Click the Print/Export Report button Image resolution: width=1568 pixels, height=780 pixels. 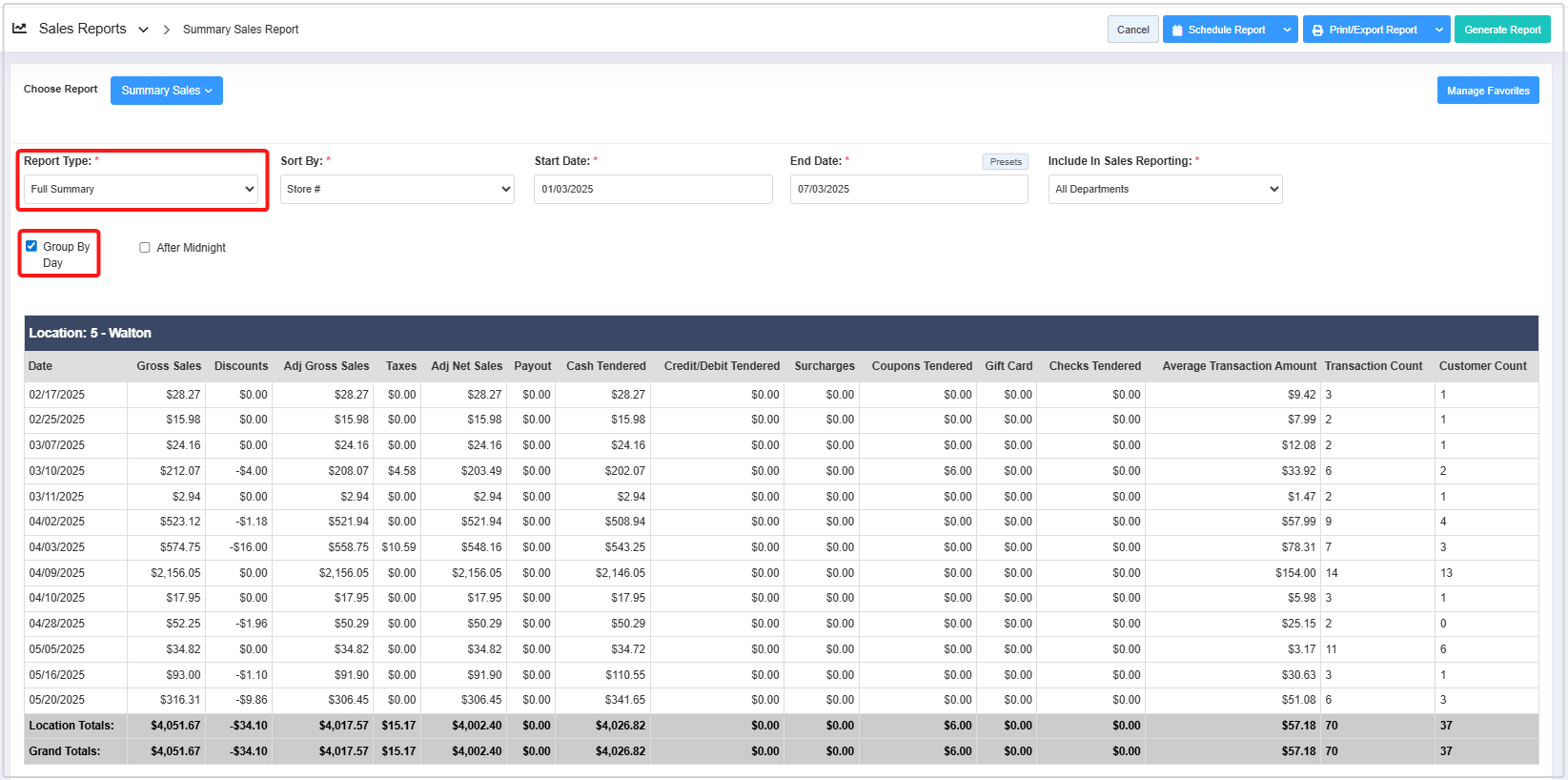(1364, 30)
